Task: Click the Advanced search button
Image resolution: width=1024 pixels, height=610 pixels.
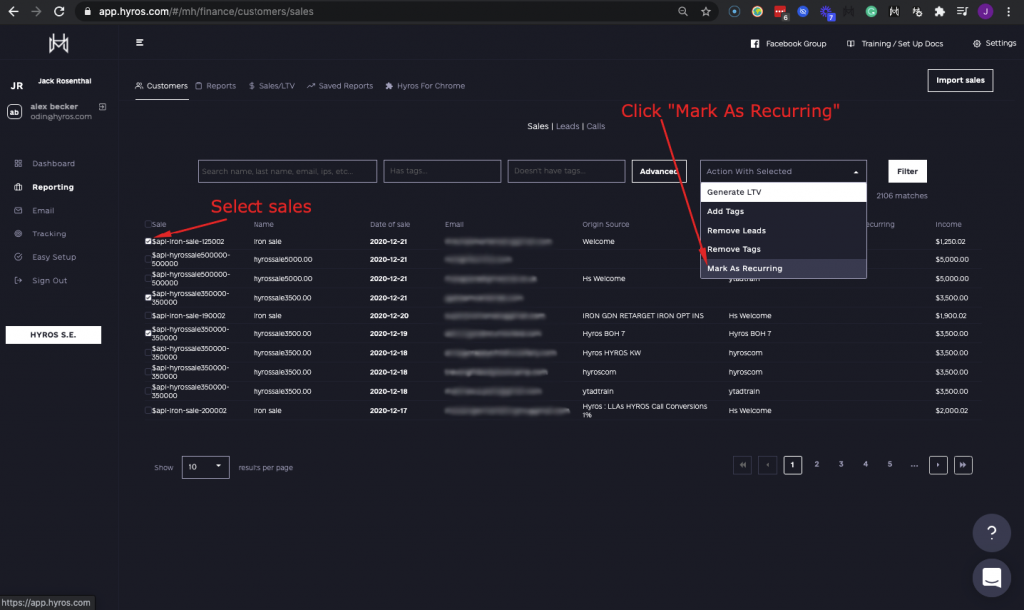Action: 659,171
